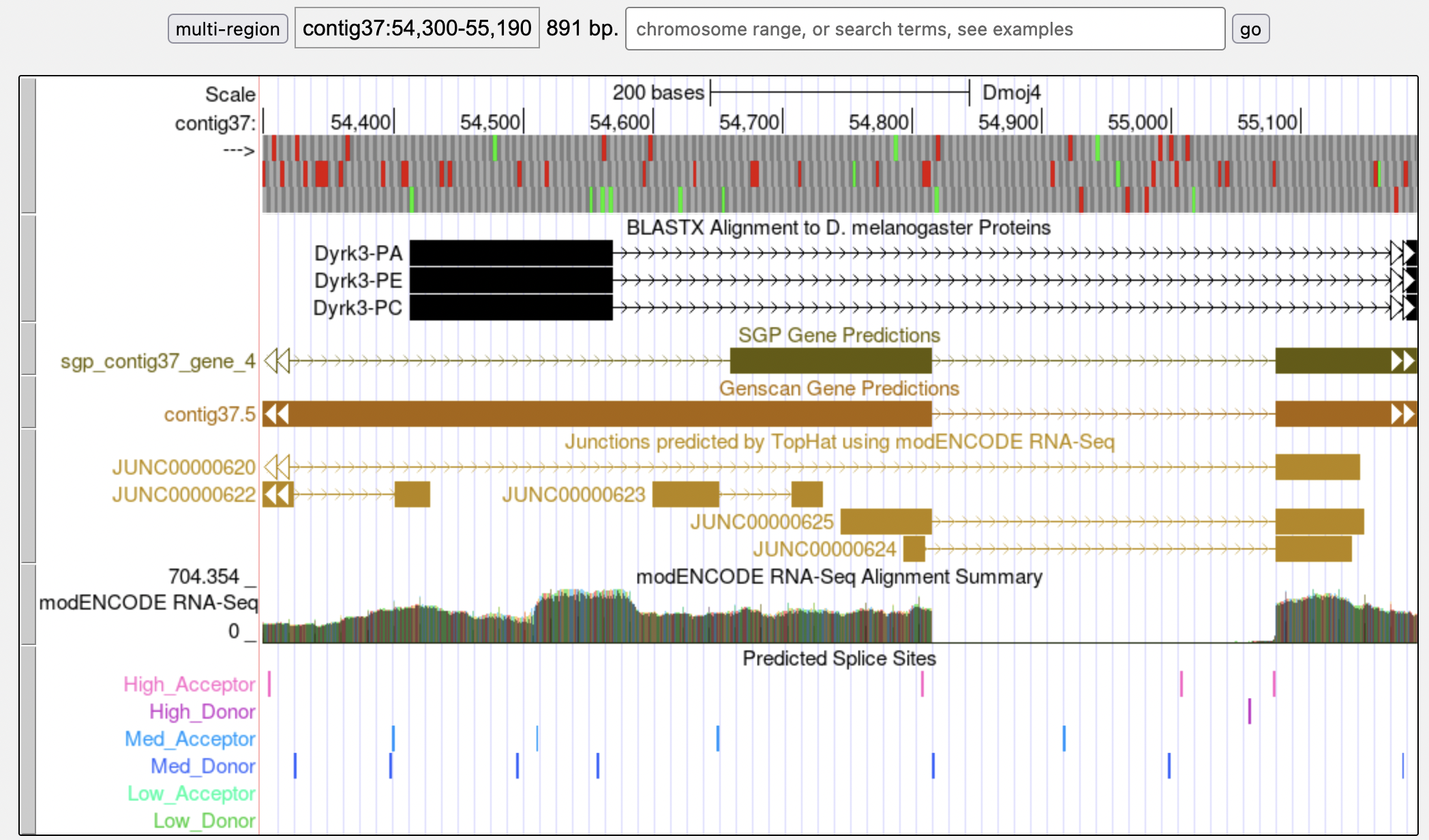Click the ---> strand direction arrow
The width and height of the screenshot is (1429, 840).
[239, 150]
